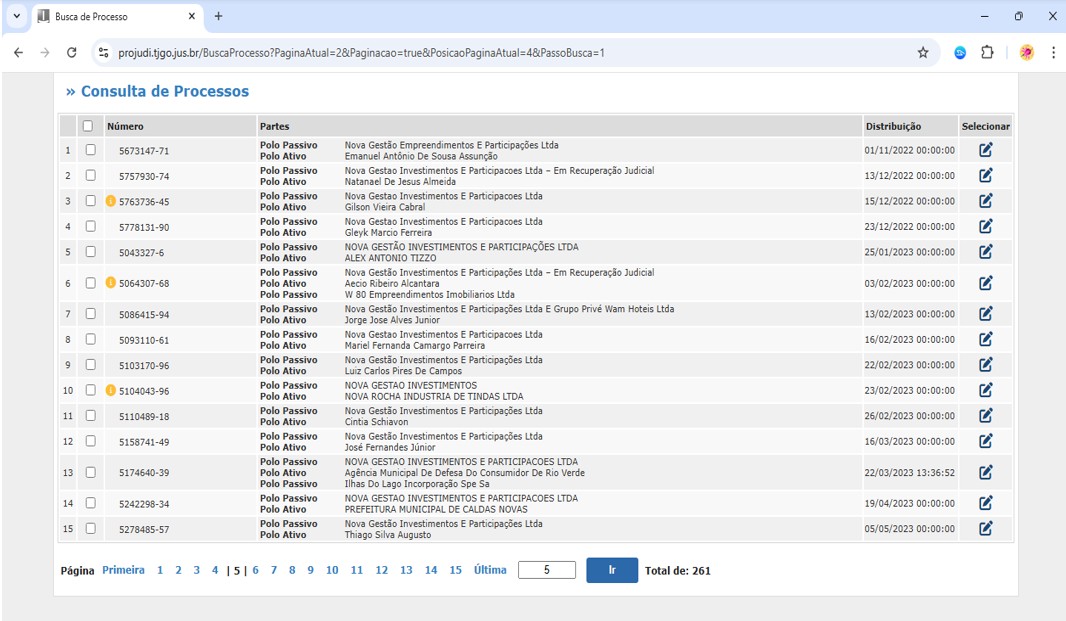Switch to the Busca de Processo tab
1066x621 pixels.
(112, 17)
